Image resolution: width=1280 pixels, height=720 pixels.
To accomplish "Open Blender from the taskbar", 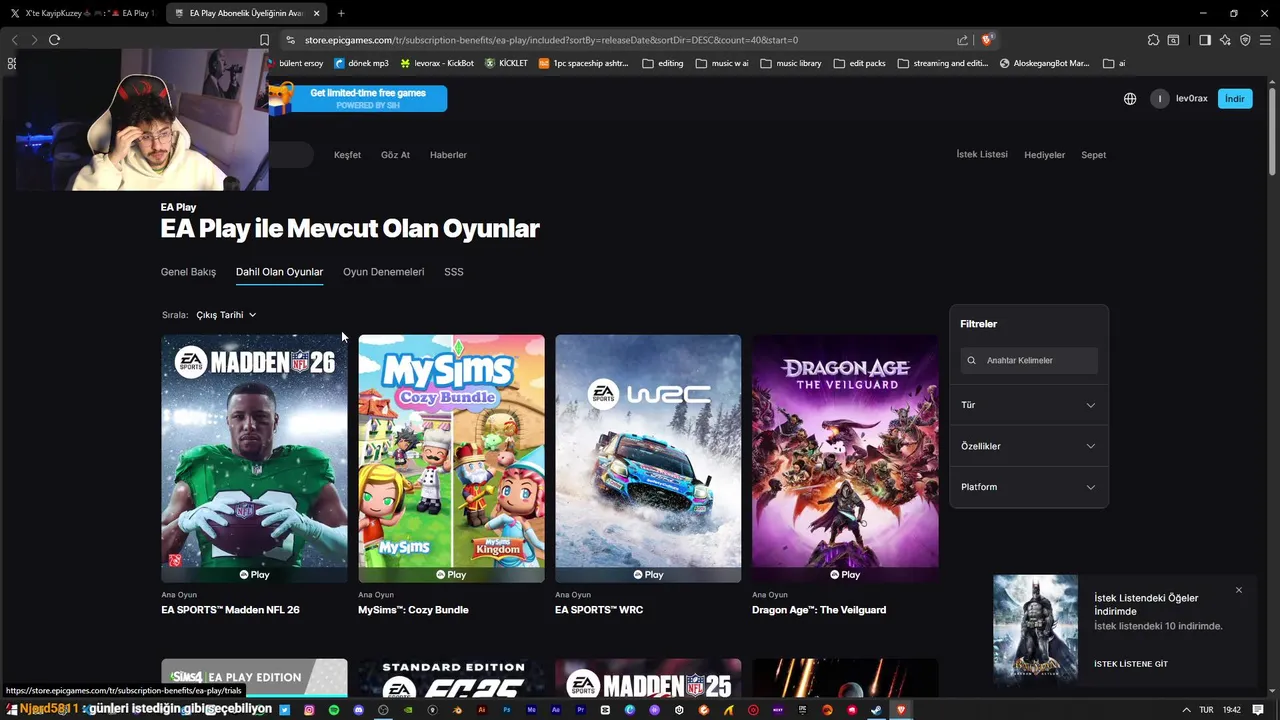I will pyautogui.click(x=457, y=710).
